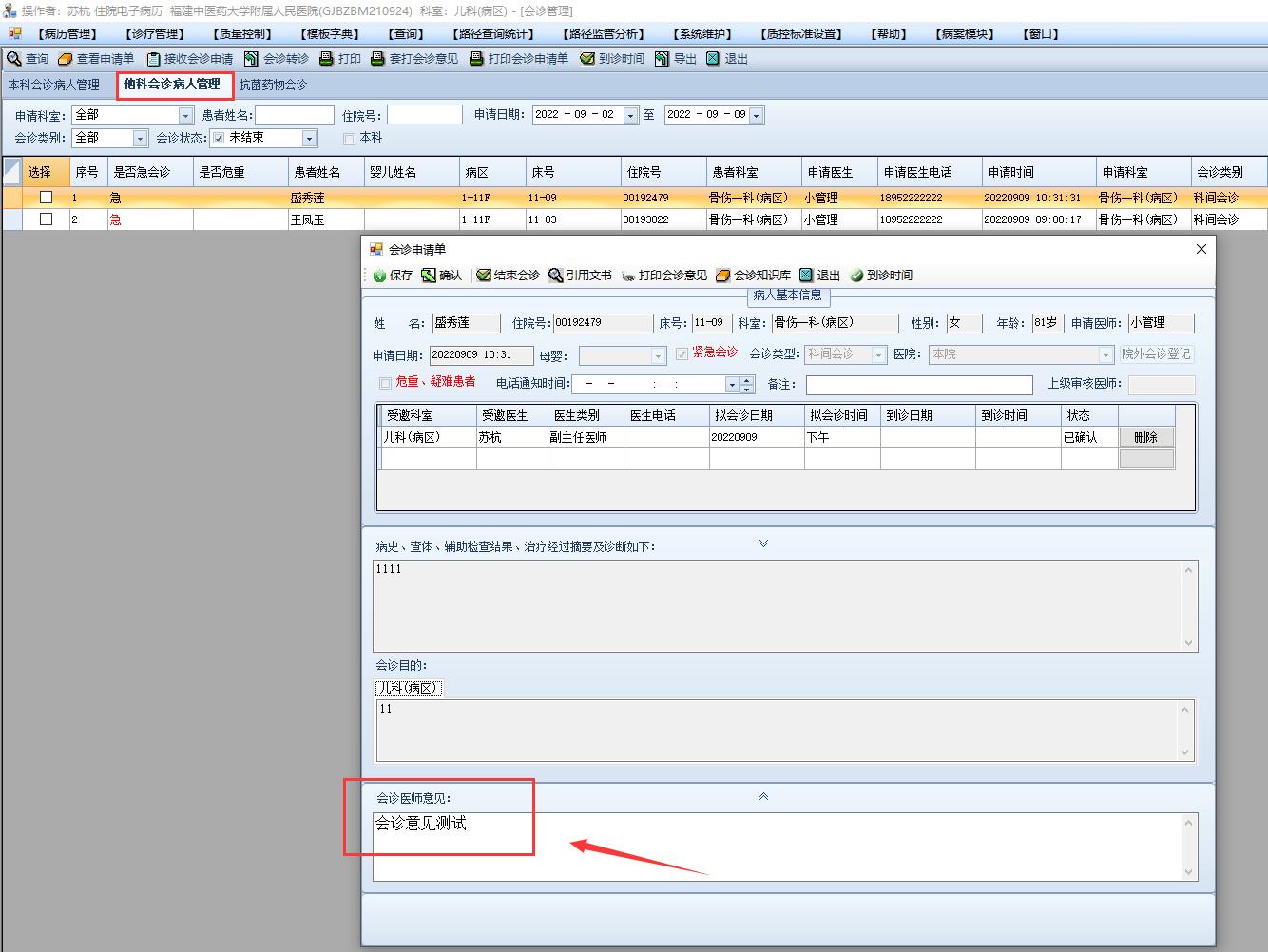
Task: Click the 结束会诊 icon in dialog toolbar
Action: click(484, 276)
